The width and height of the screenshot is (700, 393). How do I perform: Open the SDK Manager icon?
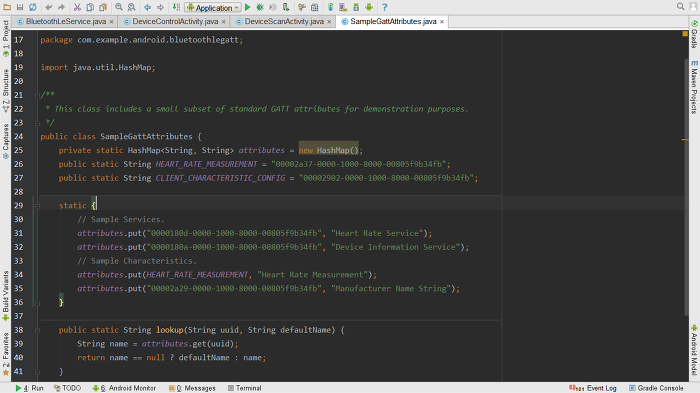click(356, 7)
